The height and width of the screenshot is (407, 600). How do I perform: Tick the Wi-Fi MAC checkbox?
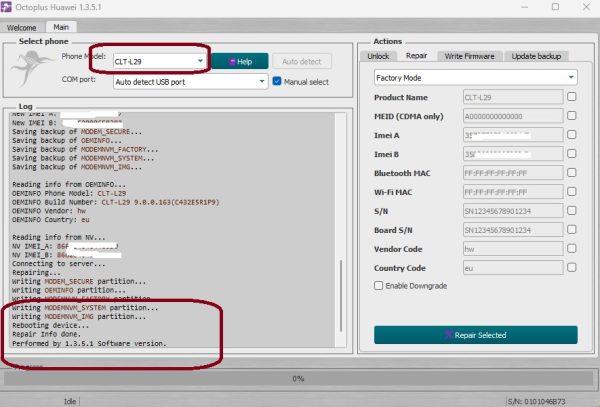tap(572, 192)
